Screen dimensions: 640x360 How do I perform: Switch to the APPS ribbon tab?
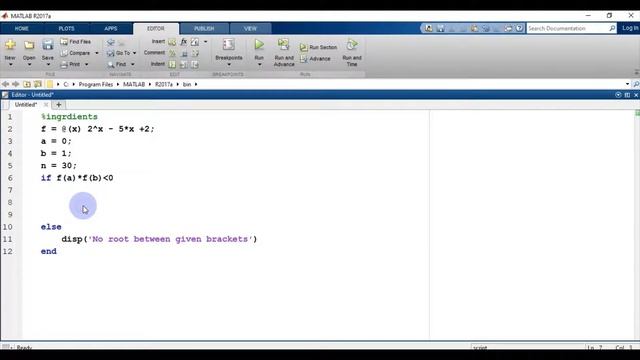tap(111, 29)
